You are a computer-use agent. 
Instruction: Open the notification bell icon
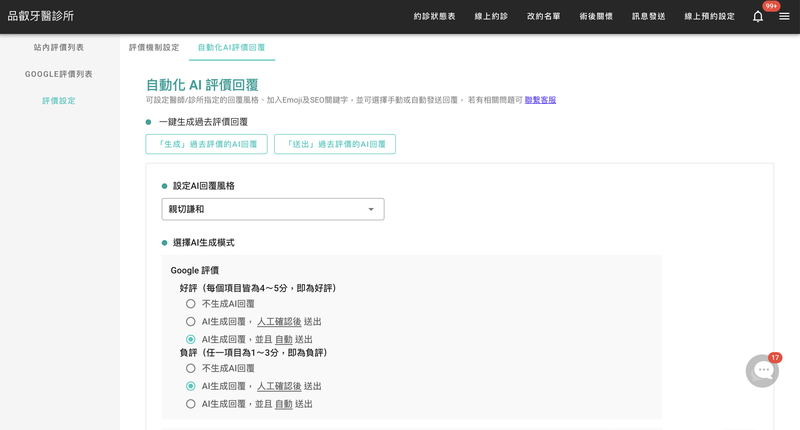(758, 16)
